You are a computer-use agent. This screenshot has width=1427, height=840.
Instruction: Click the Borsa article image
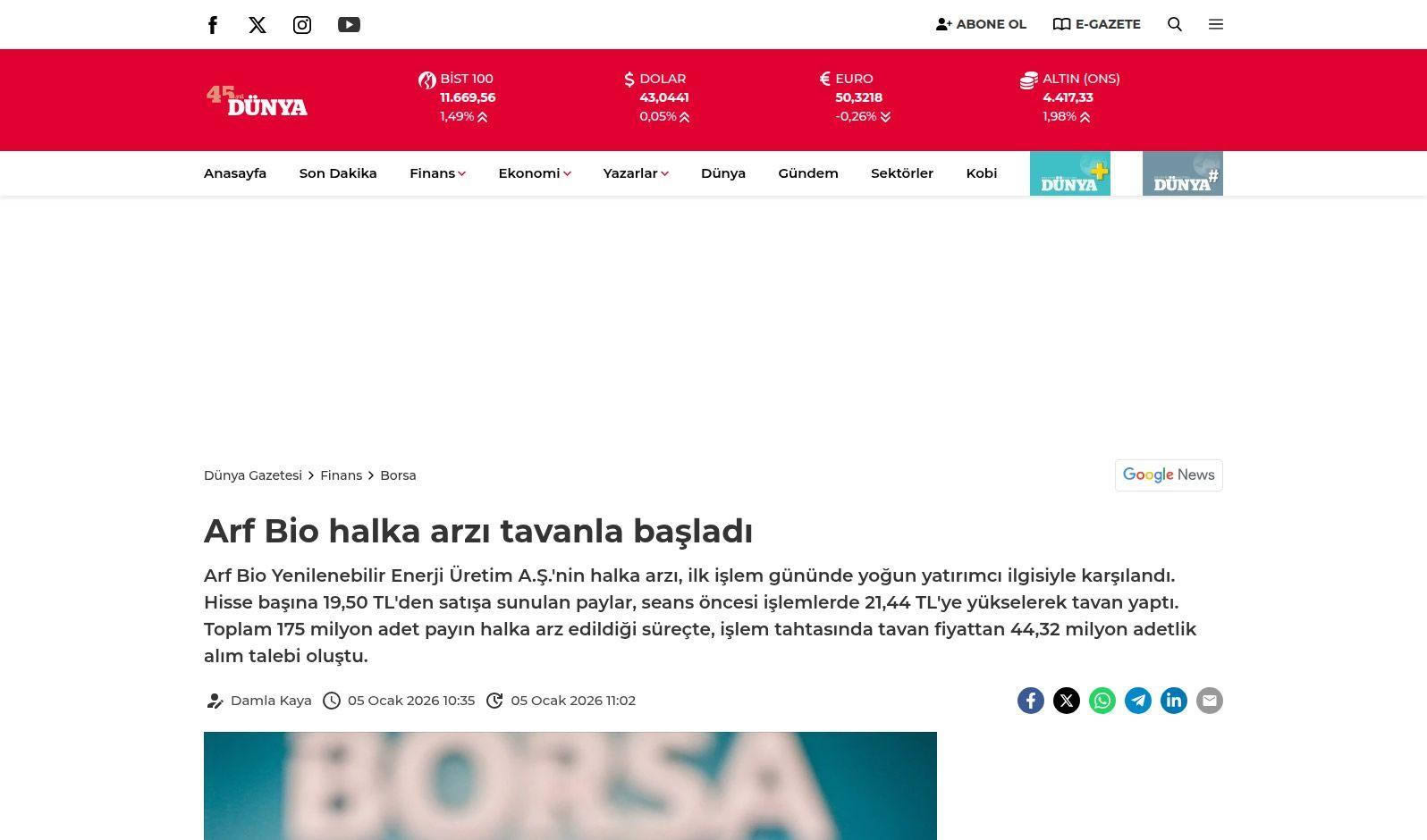[570, 785]
